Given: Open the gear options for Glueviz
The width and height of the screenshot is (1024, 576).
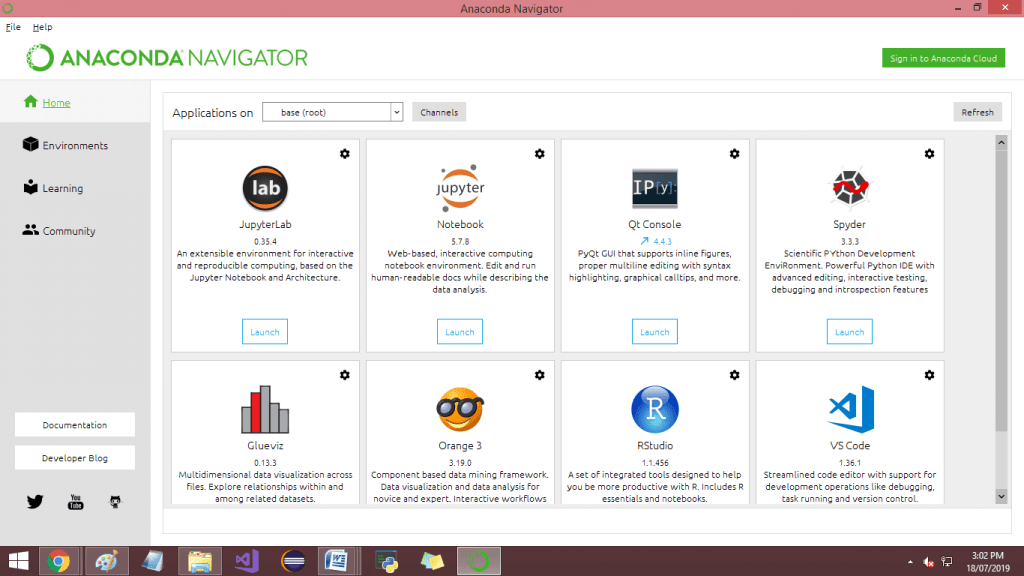Looking at the screenshot, I should pyautogui.click(x=344, y=374).
